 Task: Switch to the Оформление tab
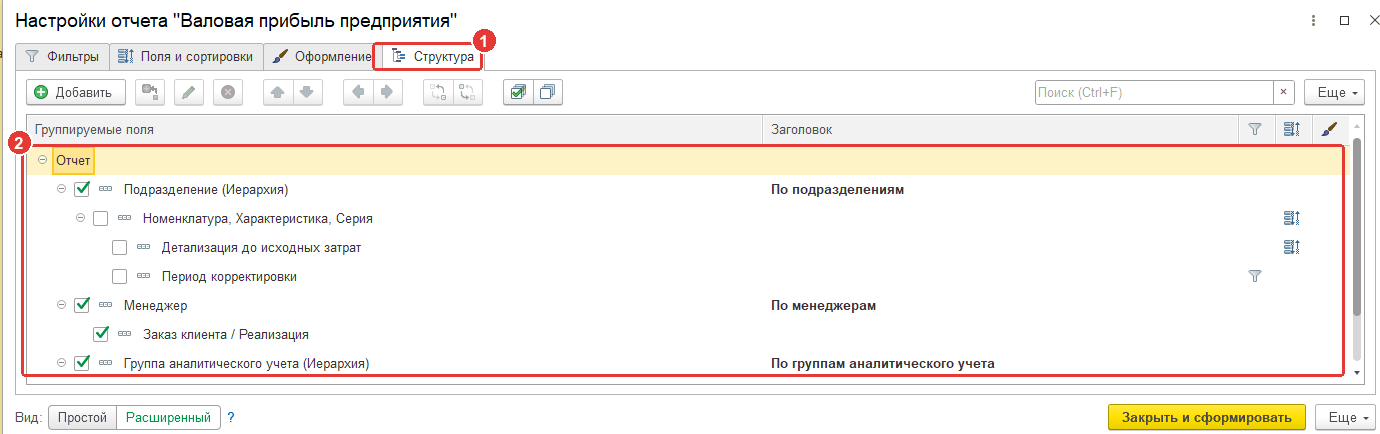click(x=321, y=57)
